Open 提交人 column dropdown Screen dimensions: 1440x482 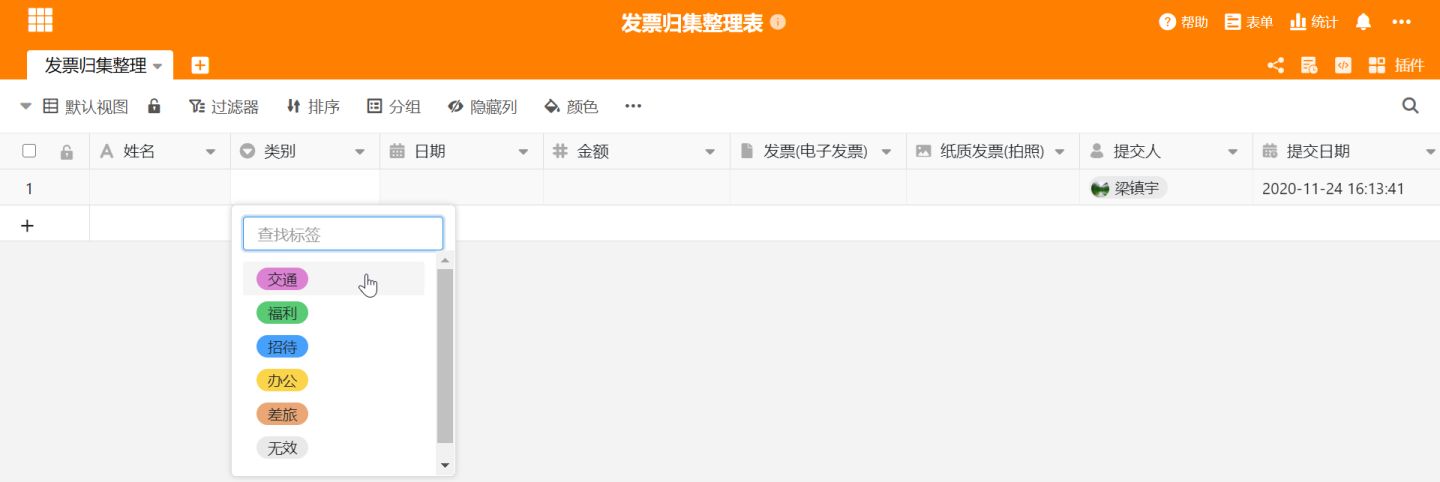click(1232, 152)
